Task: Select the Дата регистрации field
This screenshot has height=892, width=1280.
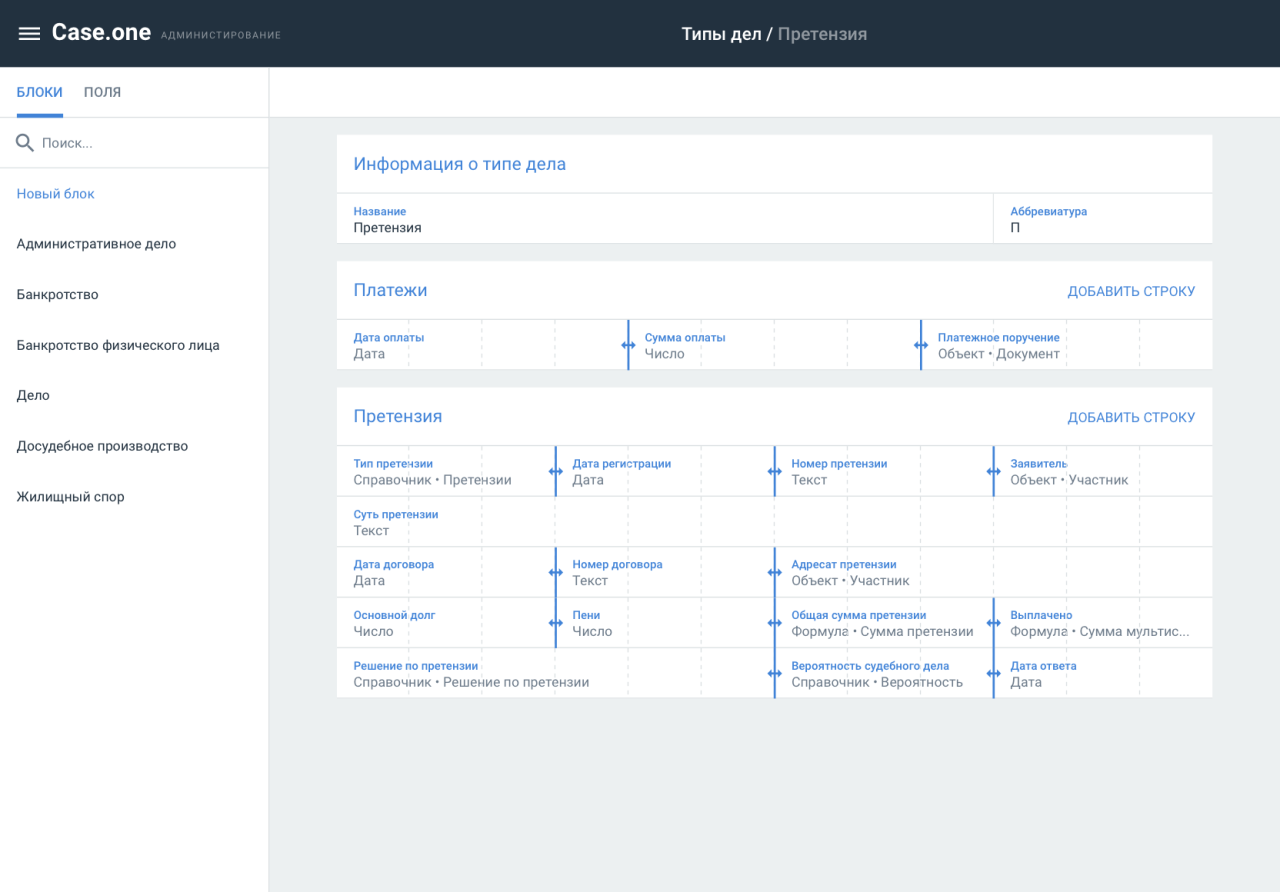Action: coord(665,471)
